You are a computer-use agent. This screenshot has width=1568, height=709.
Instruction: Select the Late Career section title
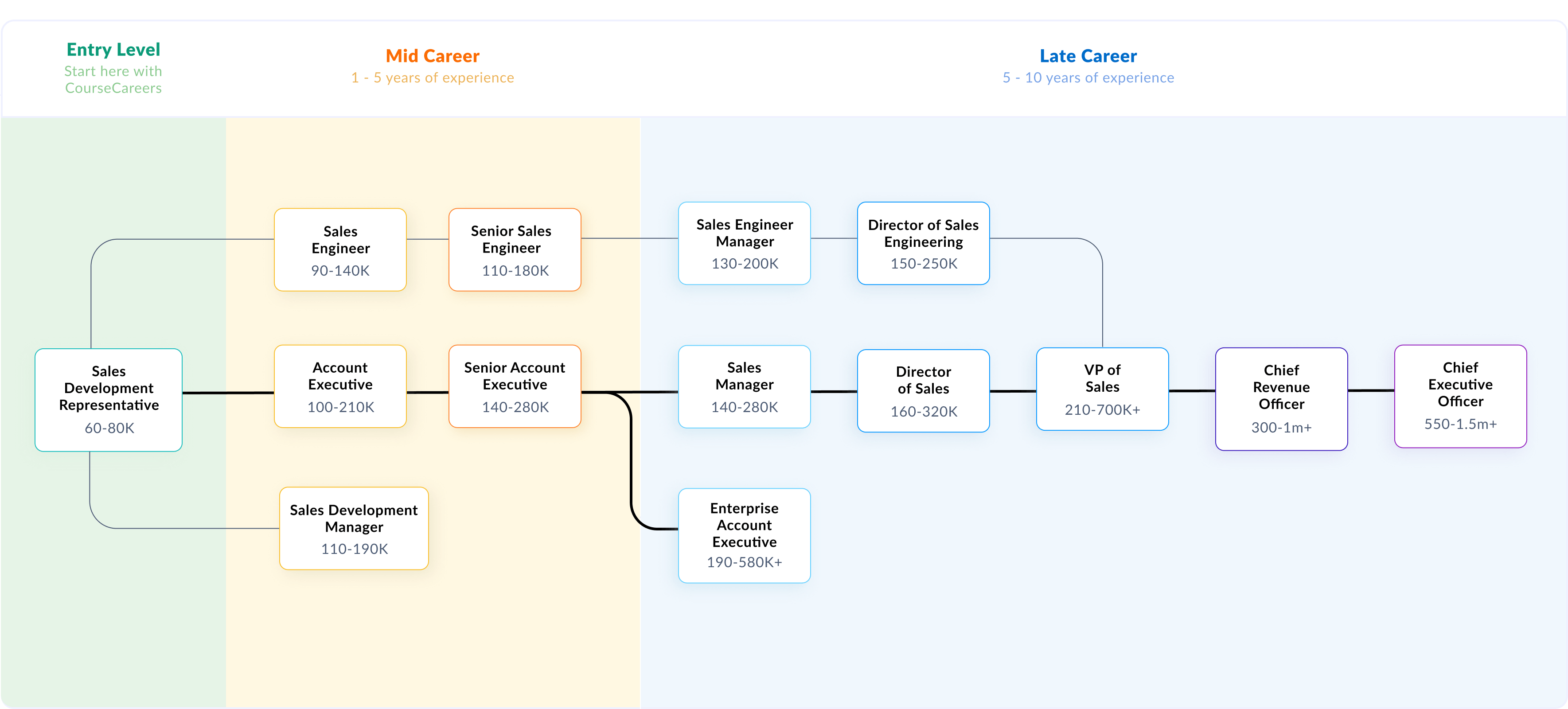pyautogui.click(x=1088, y=55)
